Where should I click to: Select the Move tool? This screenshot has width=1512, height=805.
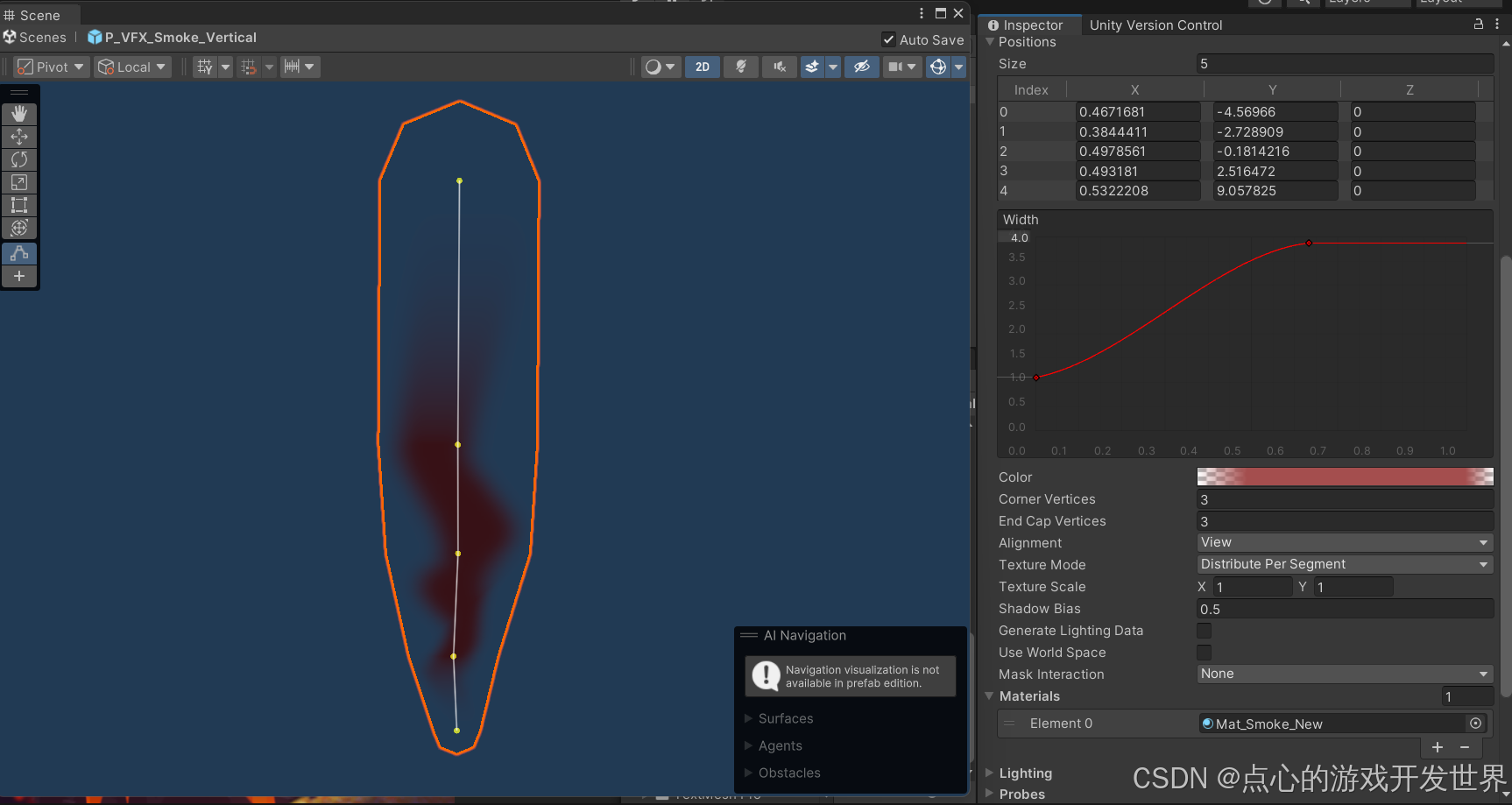(19, 137)
